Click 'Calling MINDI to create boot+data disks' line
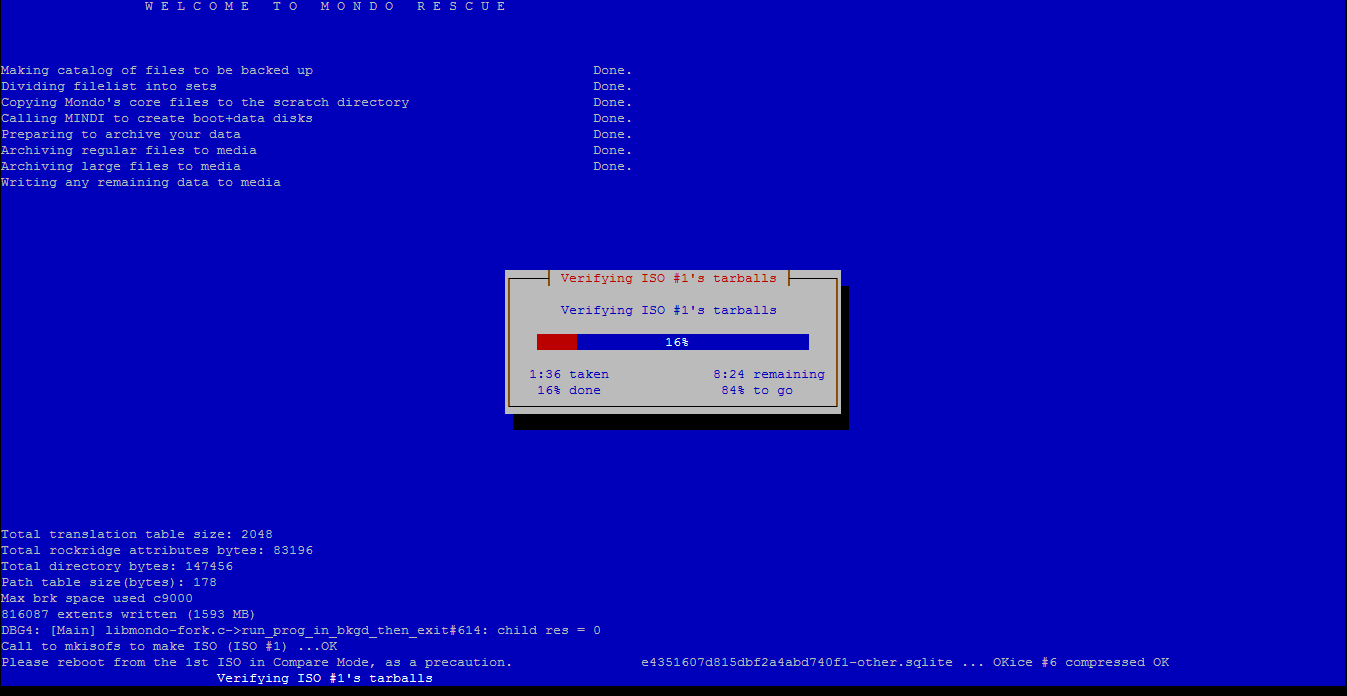The image size is (1347, 696). click(157, 118)
